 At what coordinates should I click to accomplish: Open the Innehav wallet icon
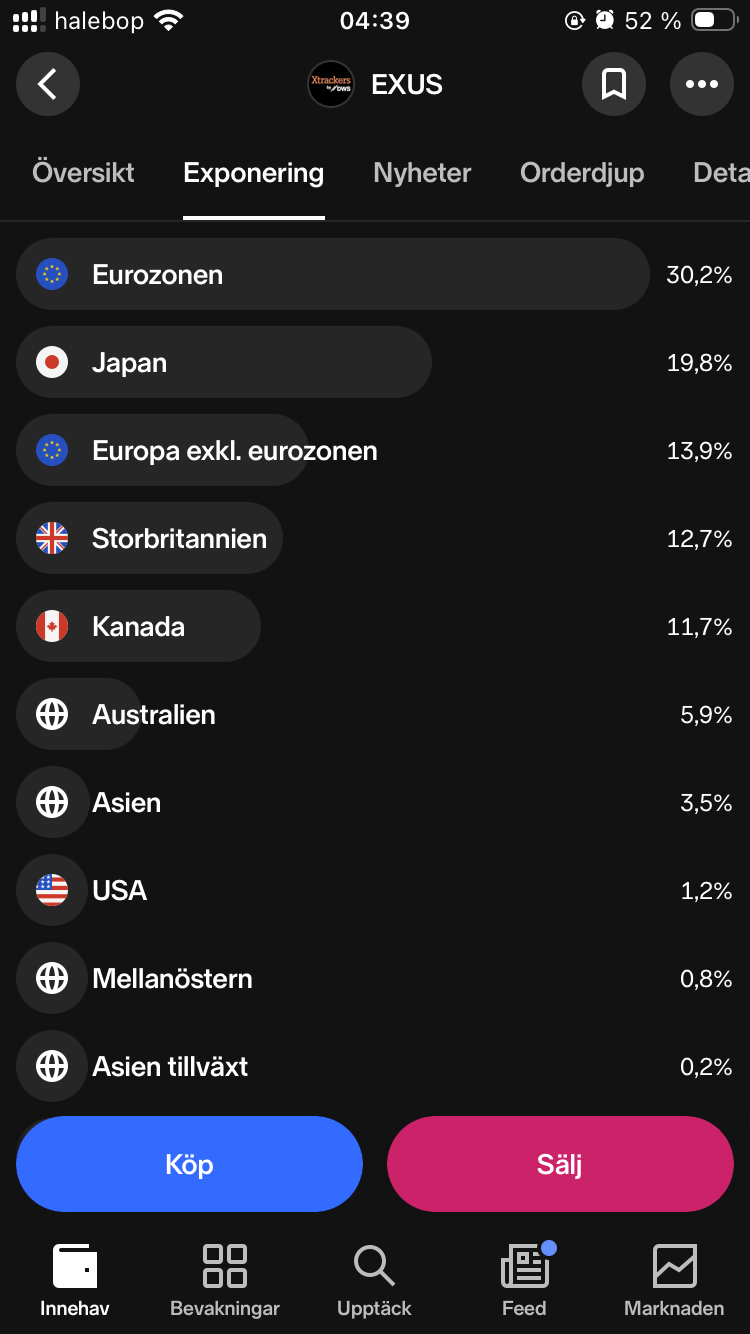[75, 1266]
